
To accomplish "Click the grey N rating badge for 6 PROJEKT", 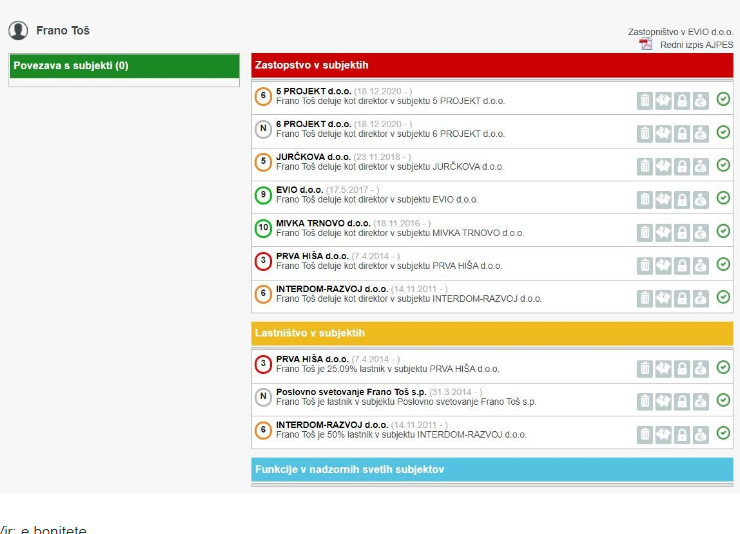I will [x=263, y=128].
